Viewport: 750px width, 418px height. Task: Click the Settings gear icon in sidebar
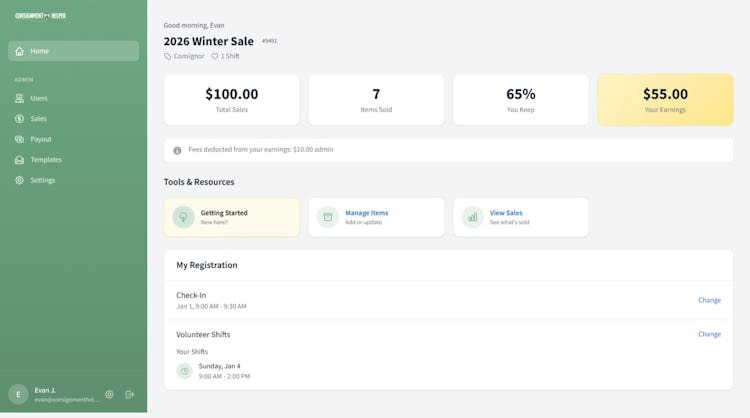coord(20,180)
